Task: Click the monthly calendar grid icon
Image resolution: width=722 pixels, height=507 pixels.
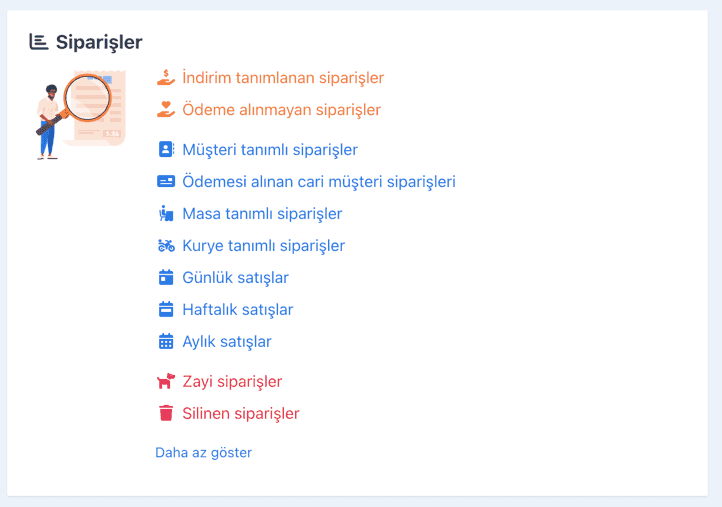Action: (x=166, y=342)
